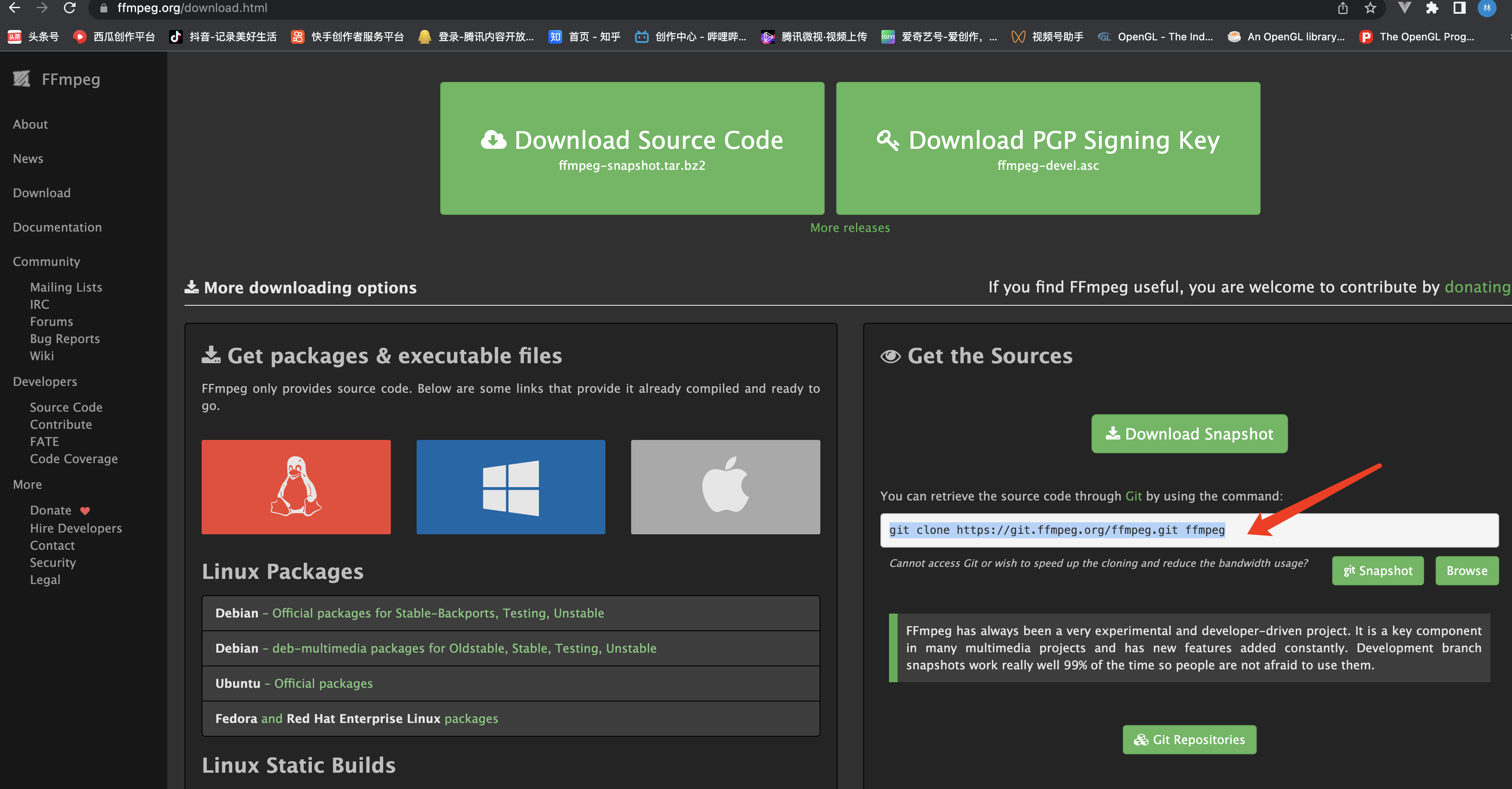
Task: Bookmark this page with the star icon
Action: pyautogui.click(x=1370, y=8)
